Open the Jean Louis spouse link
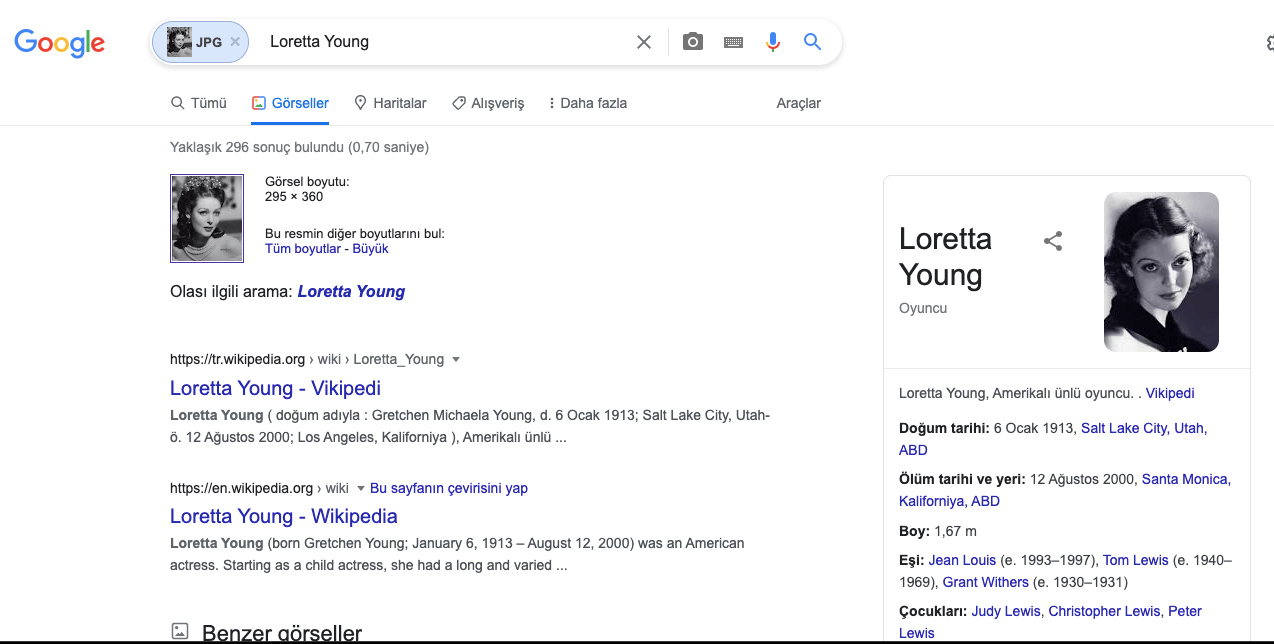Image resolution: width=1274 pixels, height=644 pixels. click(963, 560)
